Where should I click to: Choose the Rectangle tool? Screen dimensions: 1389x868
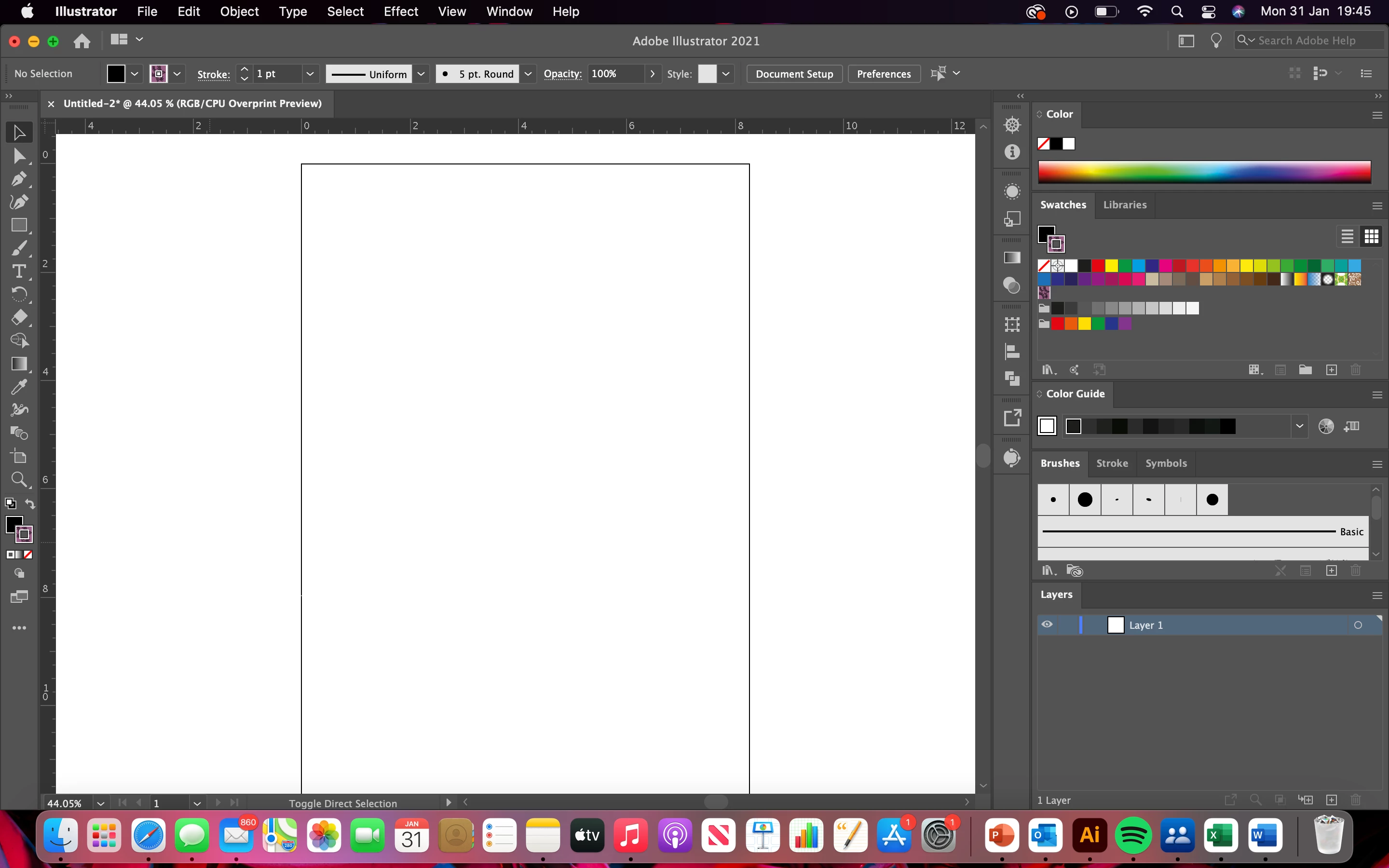(x=19, y=225)
